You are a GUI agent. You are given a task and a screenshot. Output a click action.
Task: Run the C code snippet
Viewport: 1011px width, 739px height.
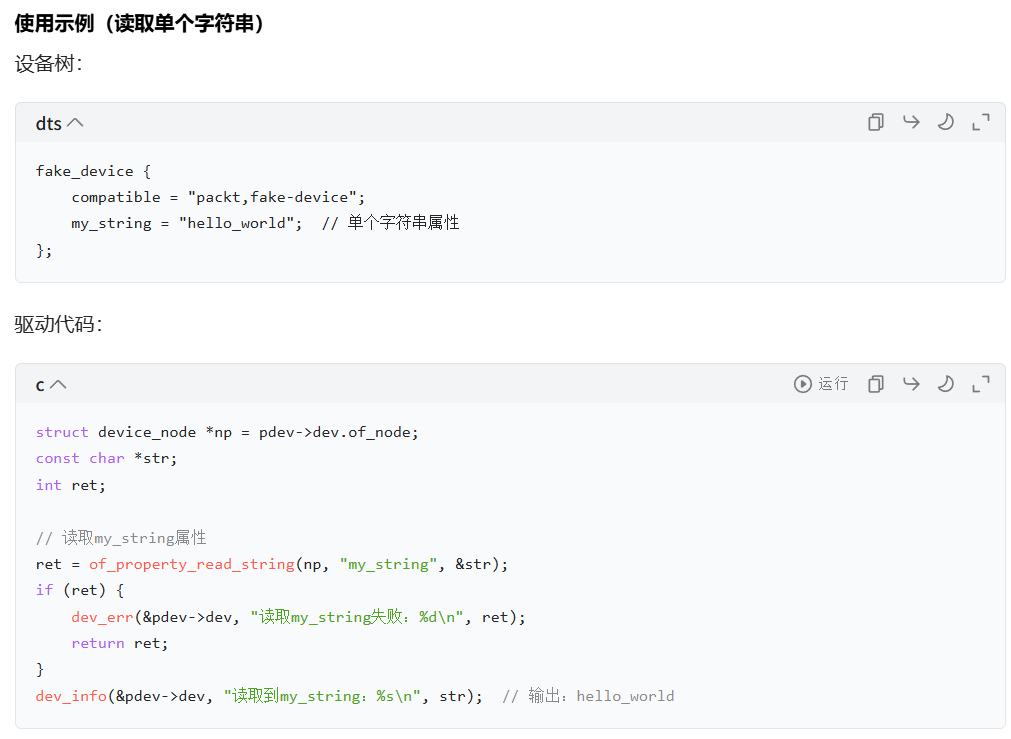coord(821,384)
